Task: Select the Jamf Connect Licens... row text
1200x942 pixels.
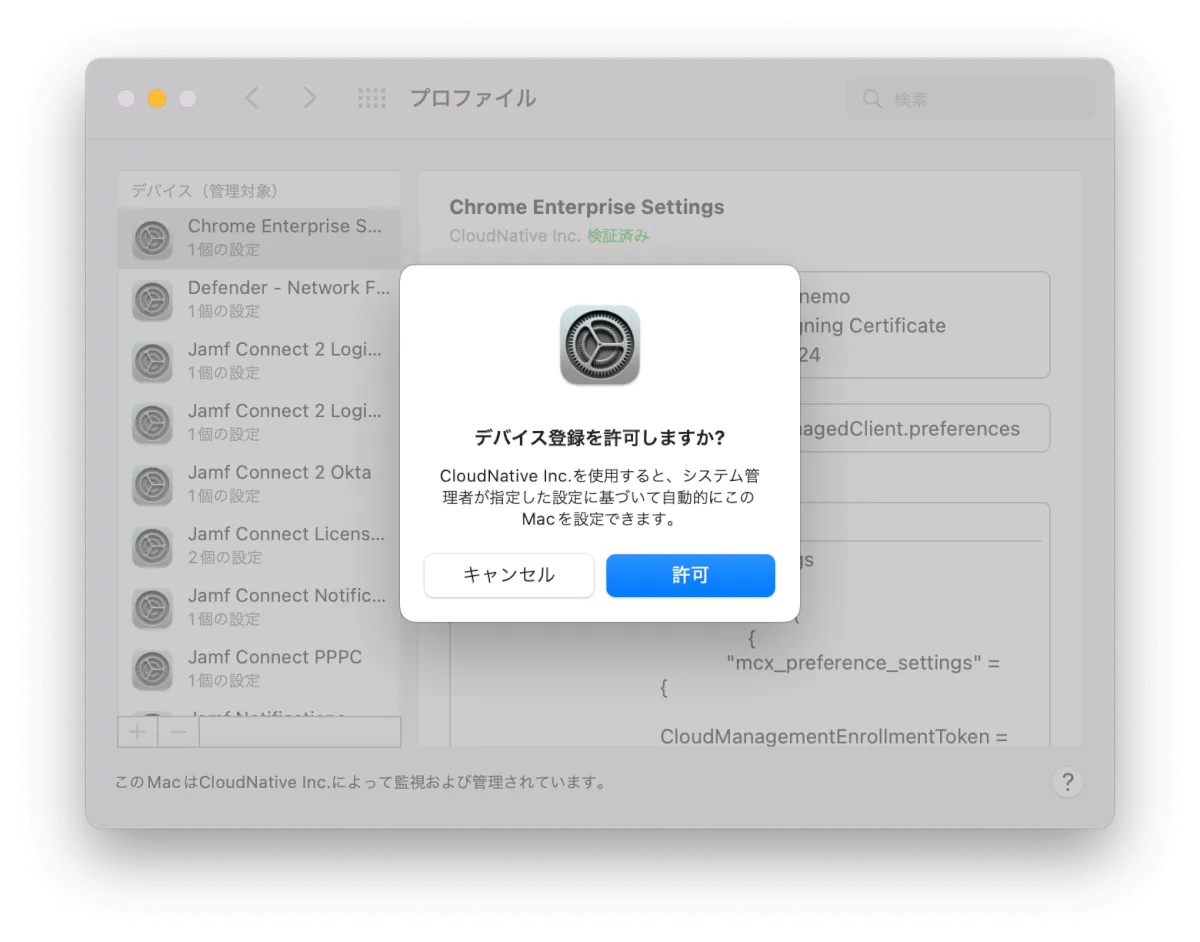Action: tap(286, 534)
